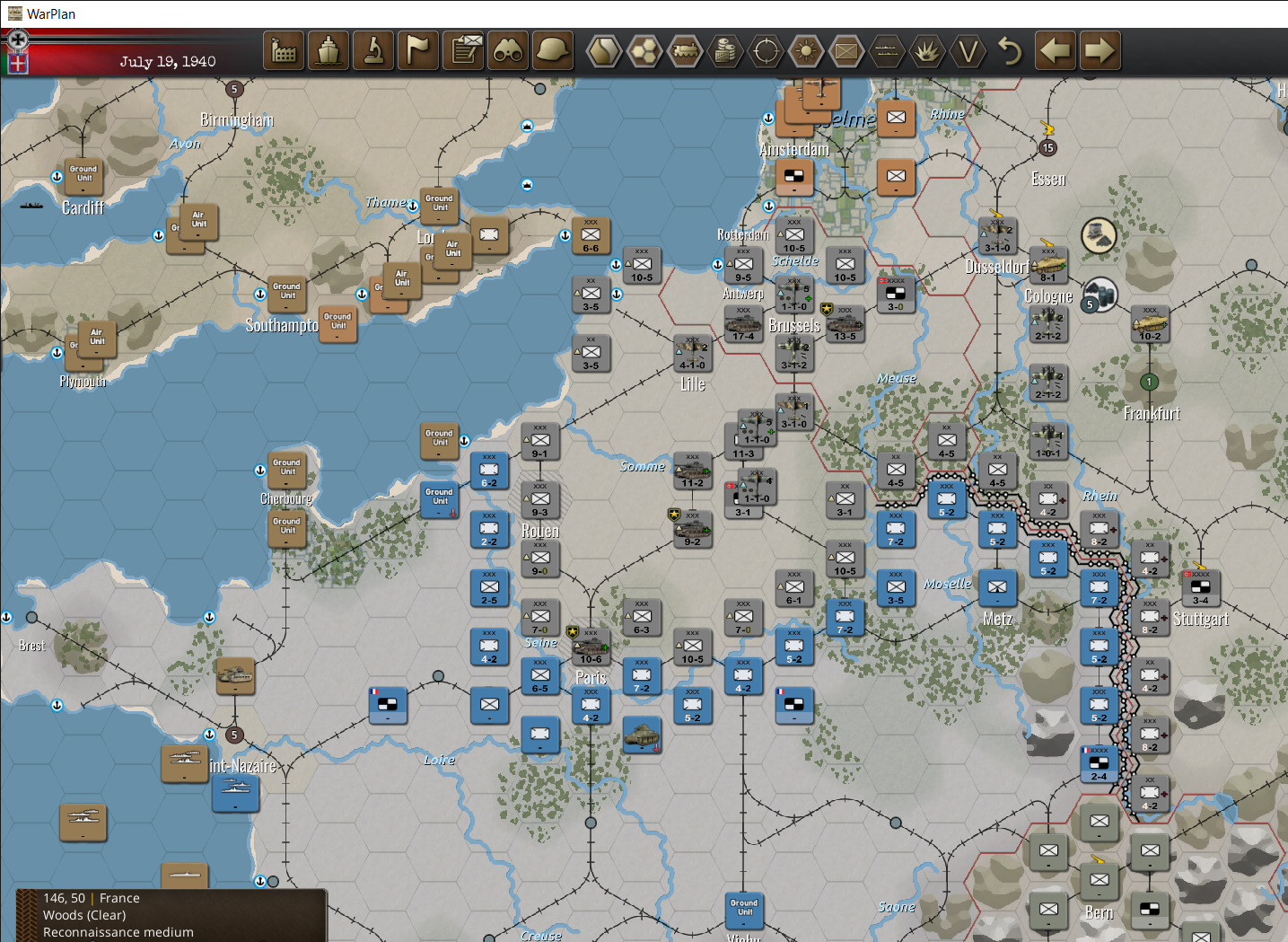This screenshot has width=1288, height=942.
Task: Toggle the horizontal lines hexagon overlay
Action: point(887,51)
